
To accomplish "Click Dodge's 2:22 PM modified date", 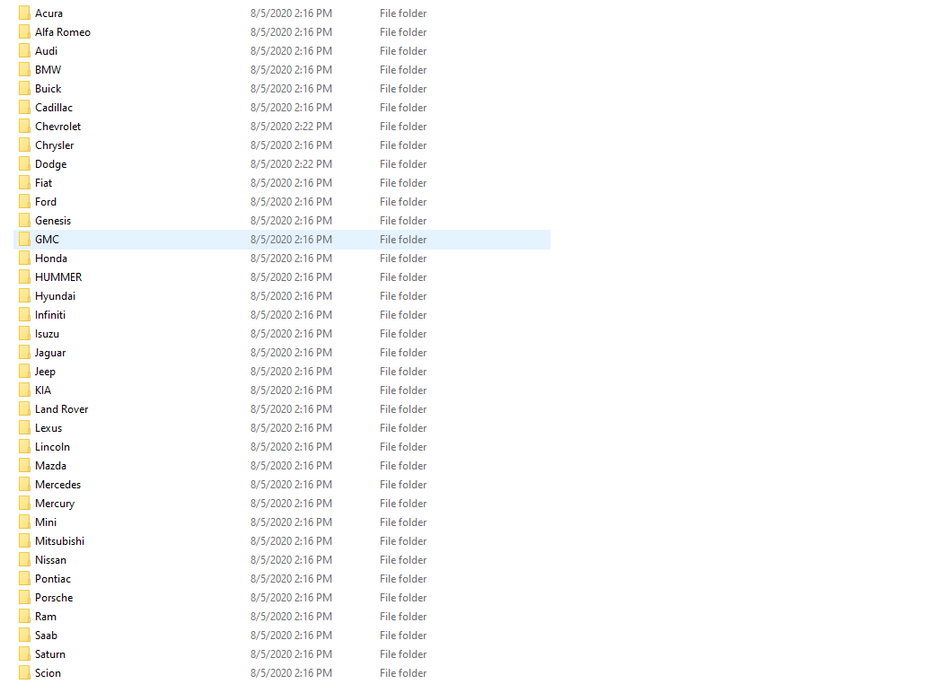I will [x=291, y=163].
